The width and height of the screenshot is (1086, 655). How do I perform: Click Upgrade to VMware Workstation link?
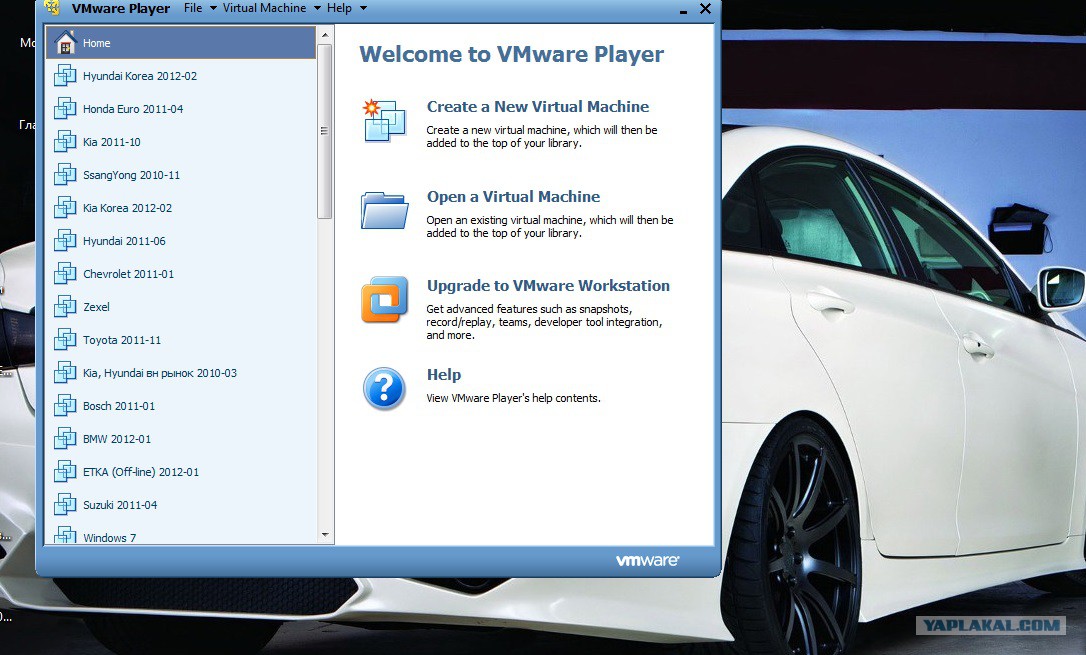point(548,285)
